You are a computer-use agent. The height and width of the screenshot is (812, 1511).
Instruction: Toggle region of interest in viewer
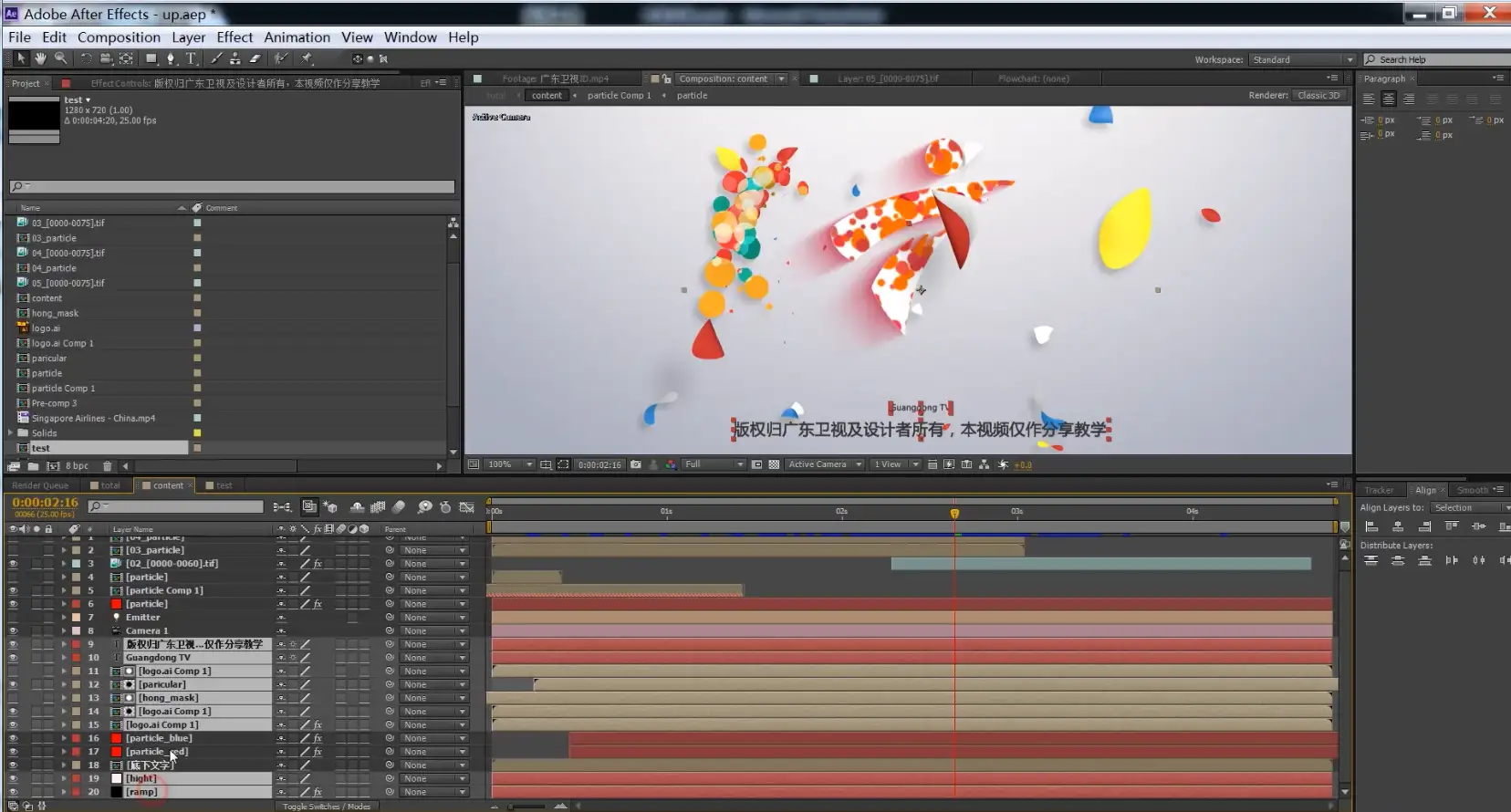756,464
